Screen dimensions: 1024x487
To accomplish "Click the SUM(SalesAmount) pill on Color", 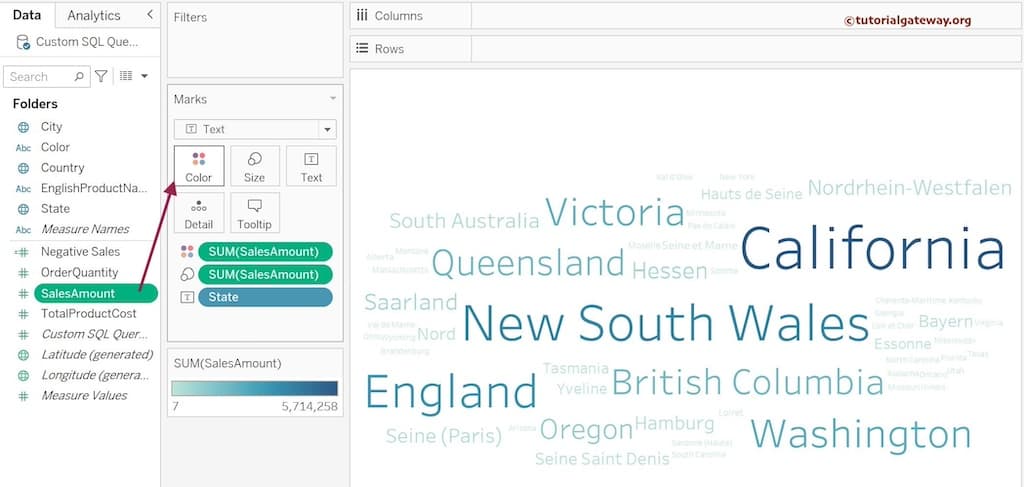I will tap(265, 251).
